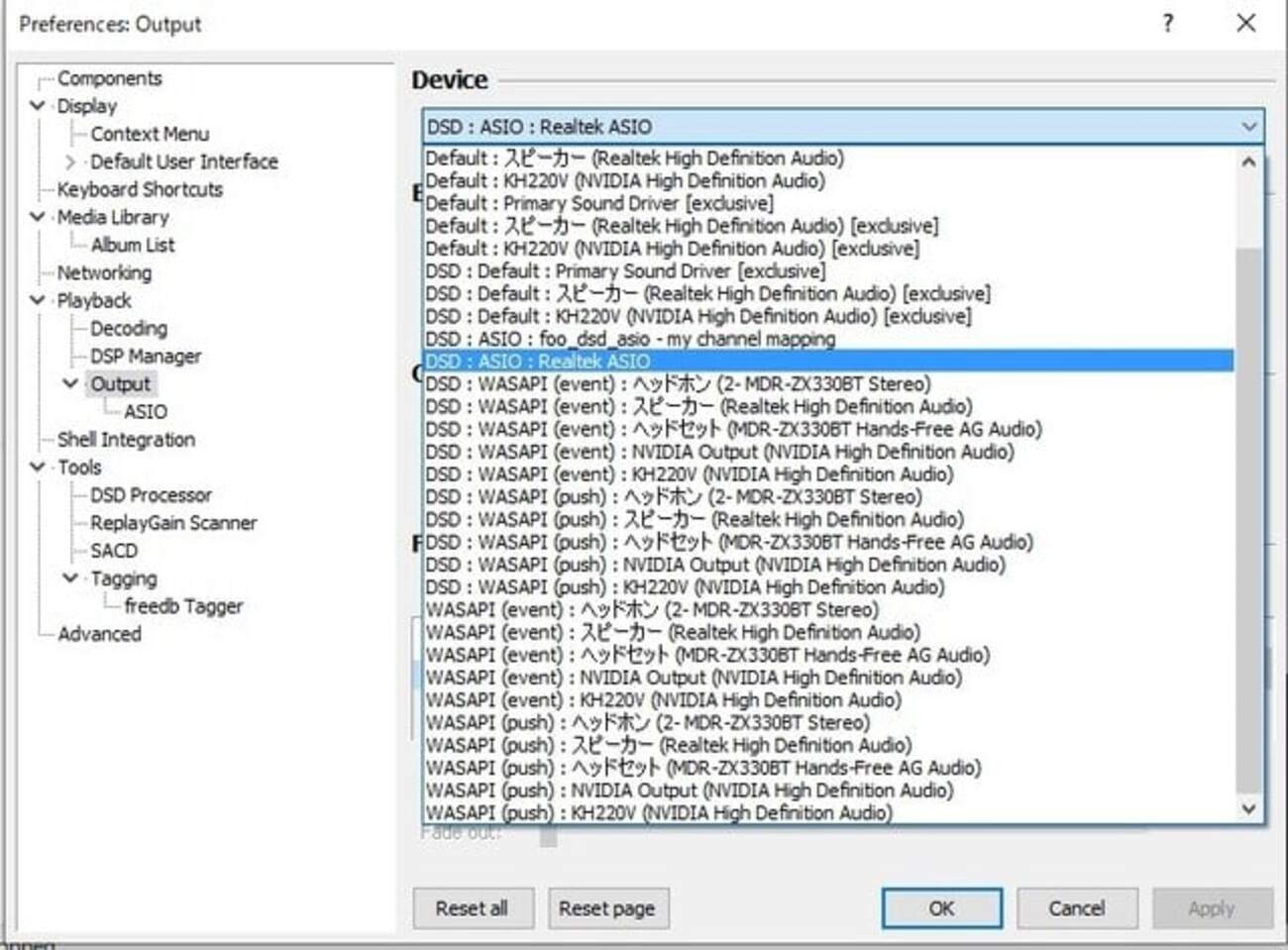This screenshot has height=950, width=1288.
Task: Choose DSD : WASAPI (event) : KH220V
Action: (828, 475)
